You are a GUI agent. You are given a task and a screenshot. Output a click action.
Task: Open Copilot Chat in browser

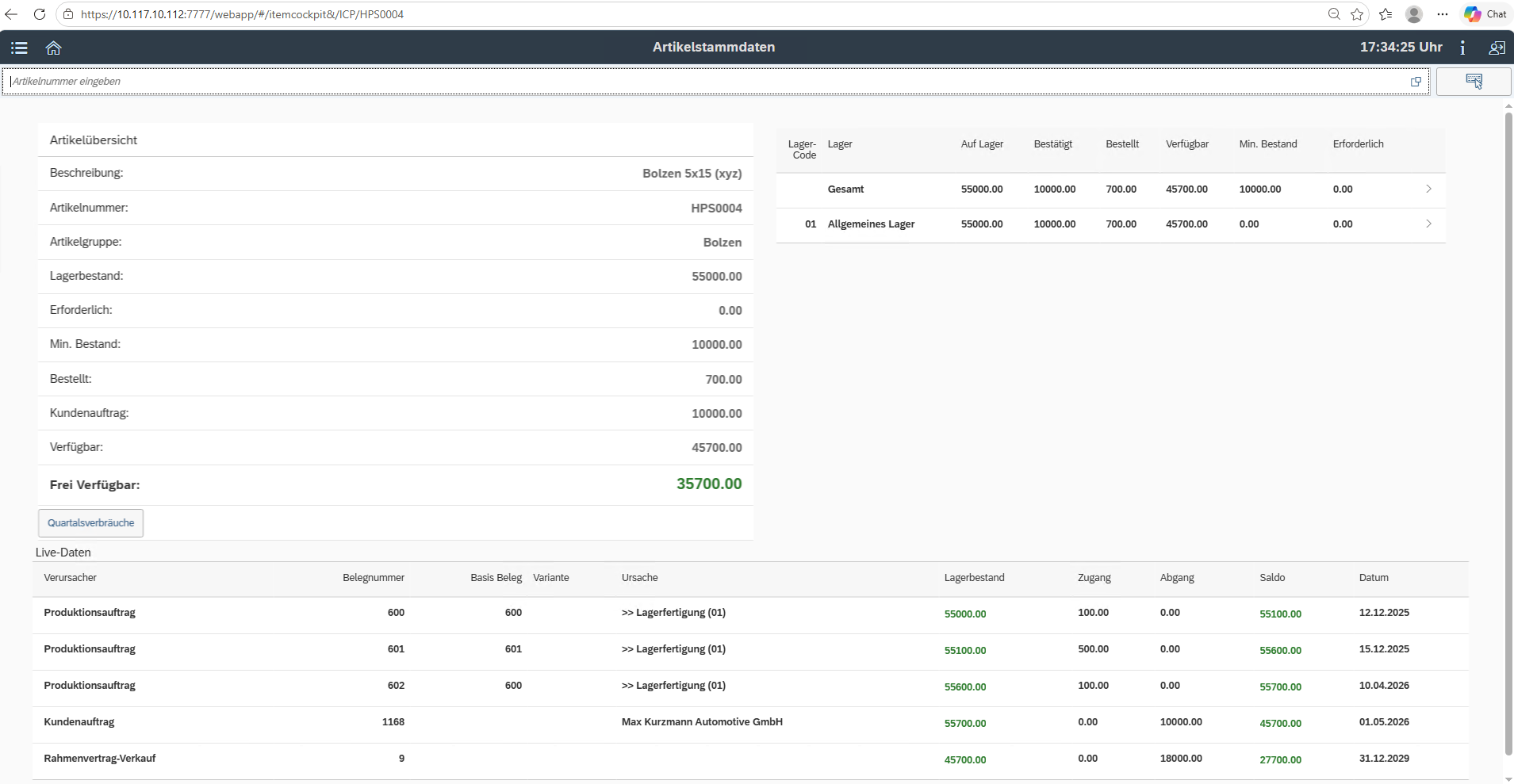1485,14
